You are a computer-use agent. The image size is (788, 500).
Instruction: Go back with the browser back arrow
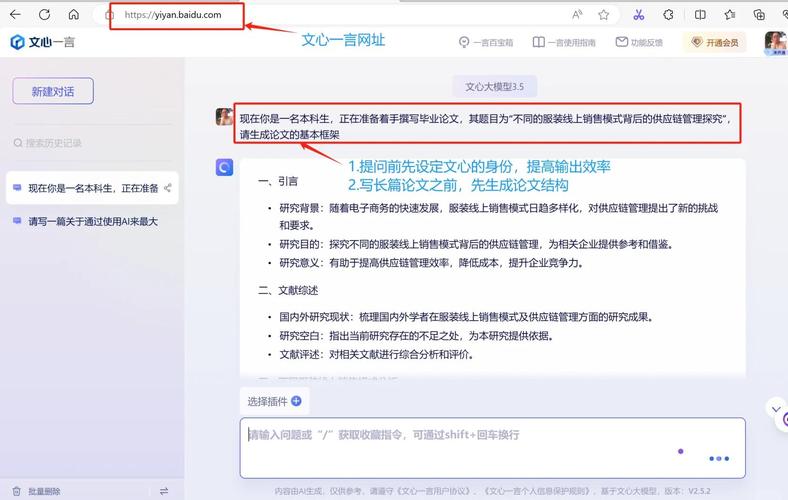coord(15,15)
